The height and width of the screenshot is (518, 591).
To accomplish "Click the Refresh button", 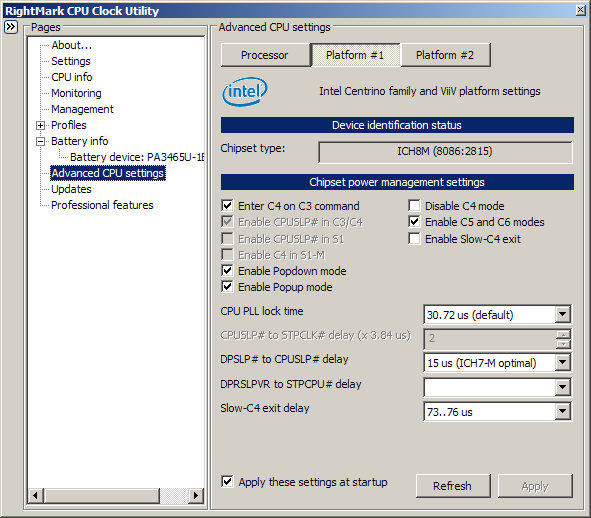I will (x=453, y=486).
